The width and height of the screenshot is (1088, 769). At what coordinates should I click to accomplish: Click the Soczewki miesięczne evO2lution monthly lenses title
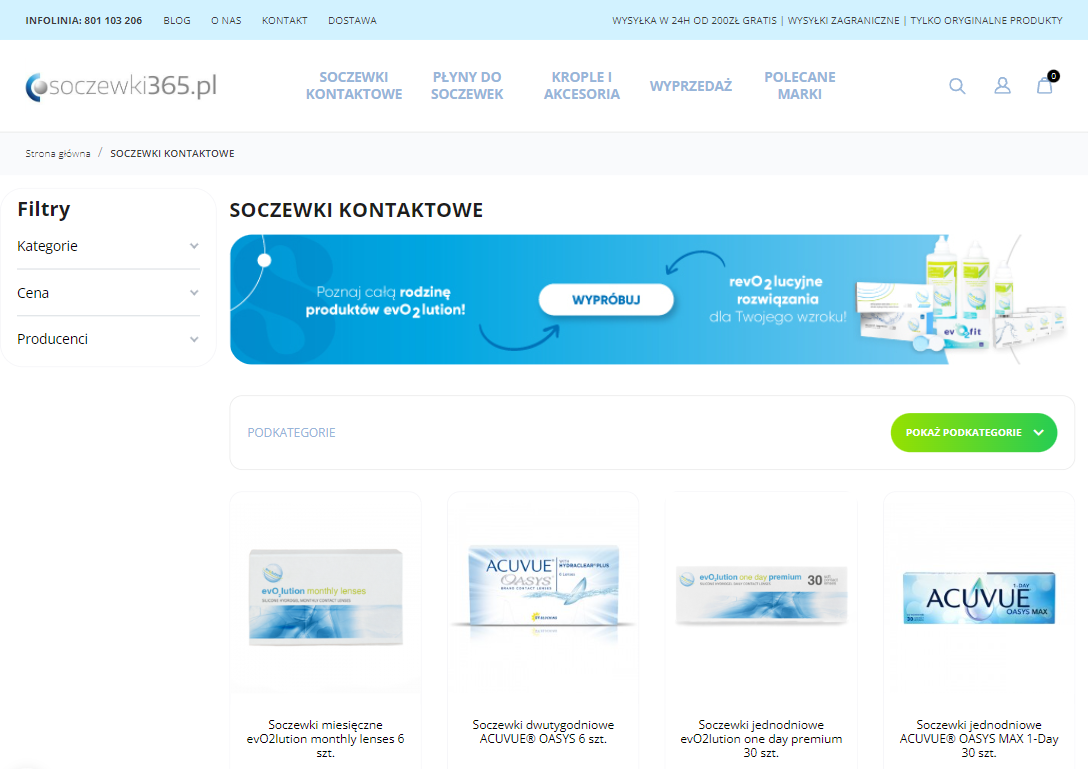(325, 738)
